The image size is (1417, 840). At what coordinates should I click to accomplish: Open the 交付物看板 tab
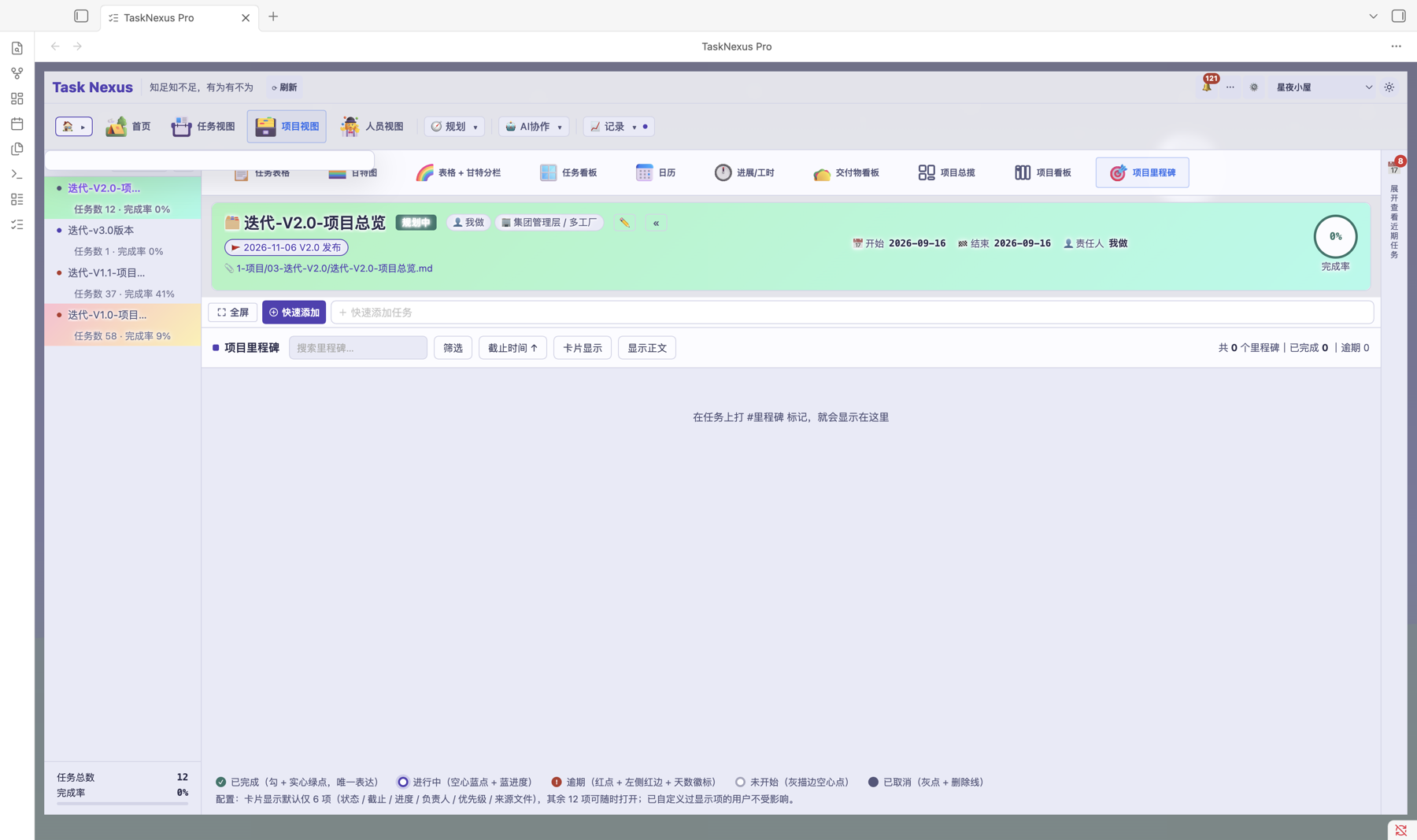(x=846, y=172)
